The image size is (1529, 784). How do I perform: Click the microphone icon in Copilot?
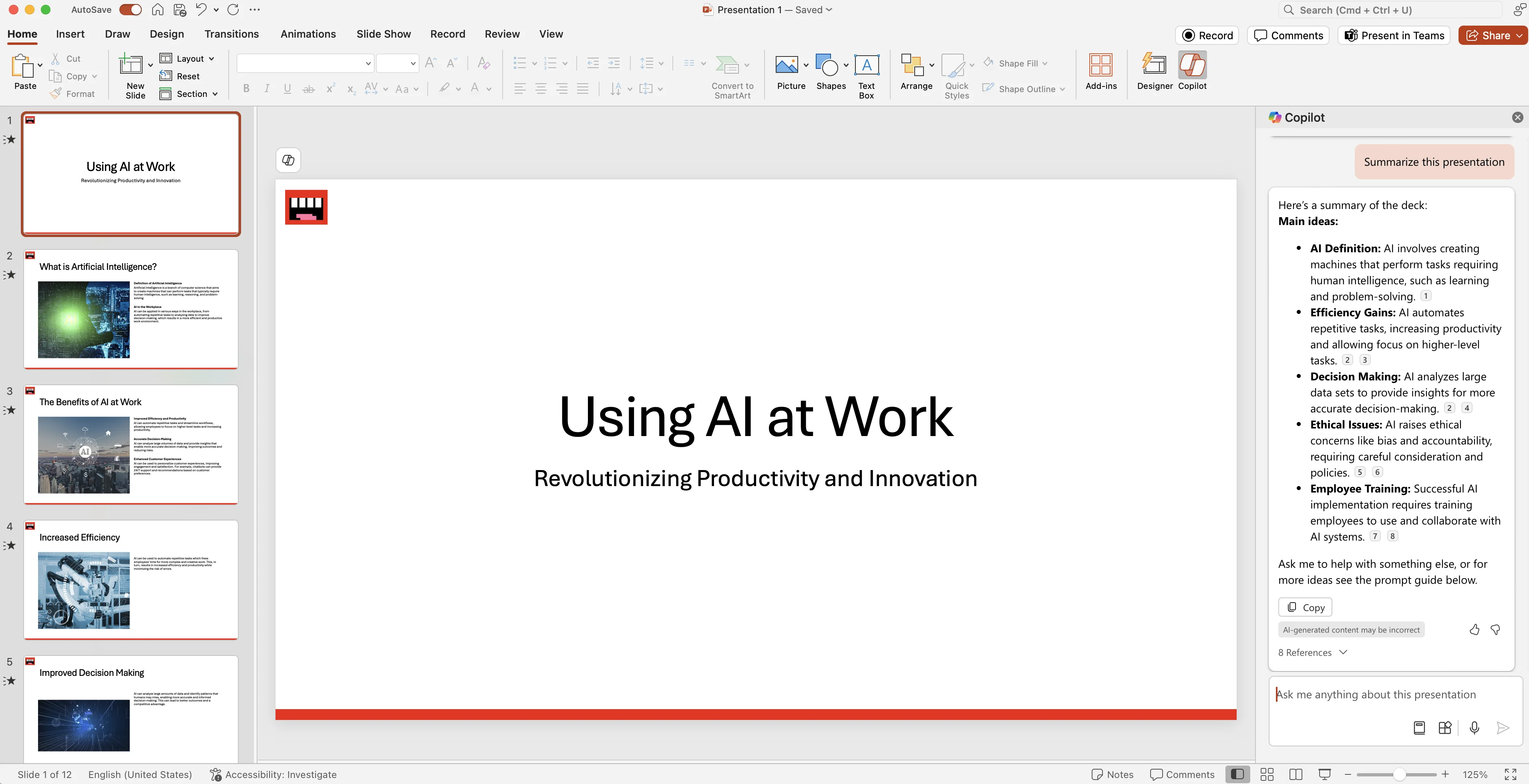1474,728
